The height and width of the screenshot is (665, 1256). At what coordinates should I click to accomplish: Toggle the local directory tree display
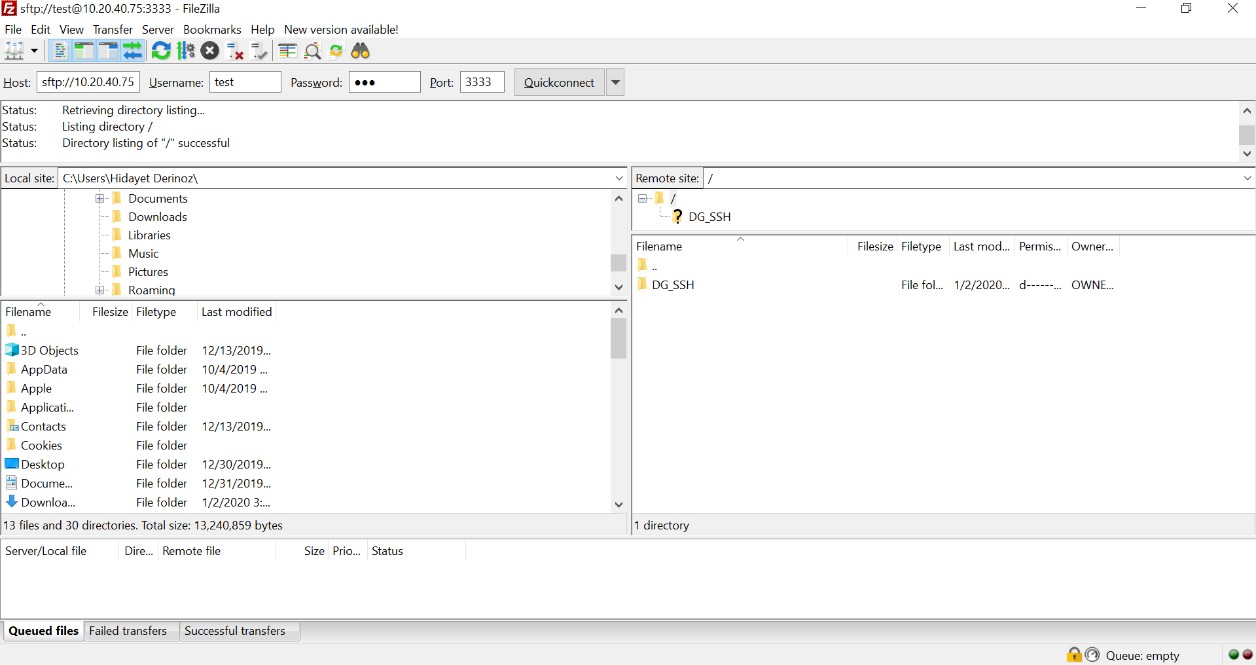click(x=84, y=51)
